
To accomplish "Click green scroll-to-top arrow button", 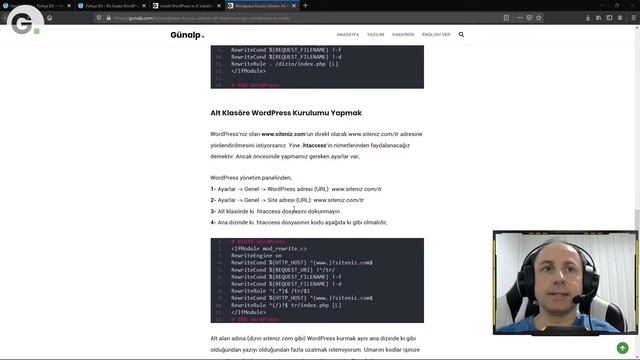I will [622, 348].
